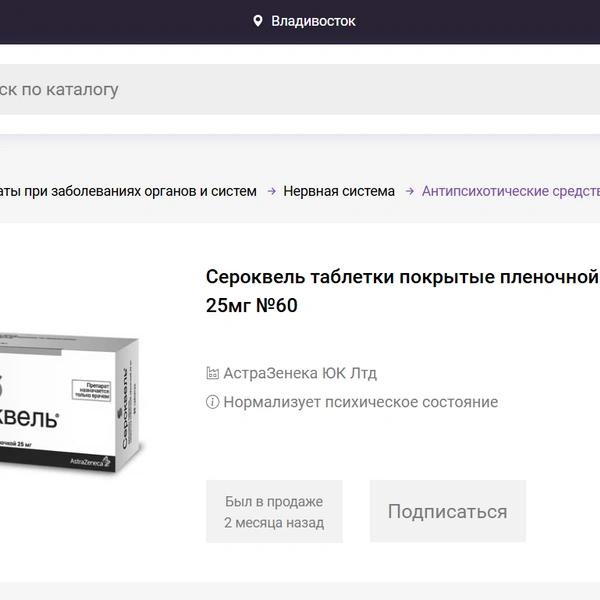Click the location pin icon

tap(258, 21)
